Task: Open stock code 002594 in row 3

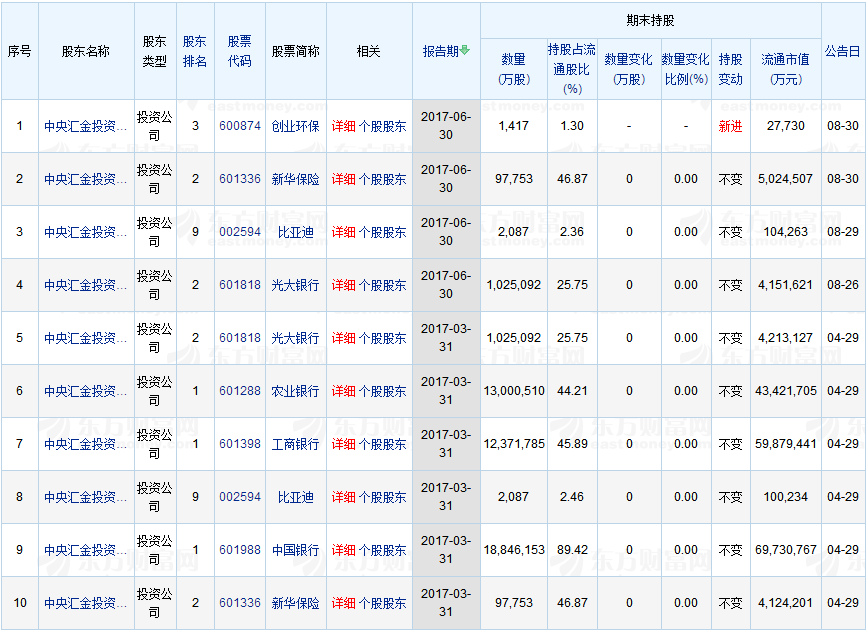Action: point(240,232)
